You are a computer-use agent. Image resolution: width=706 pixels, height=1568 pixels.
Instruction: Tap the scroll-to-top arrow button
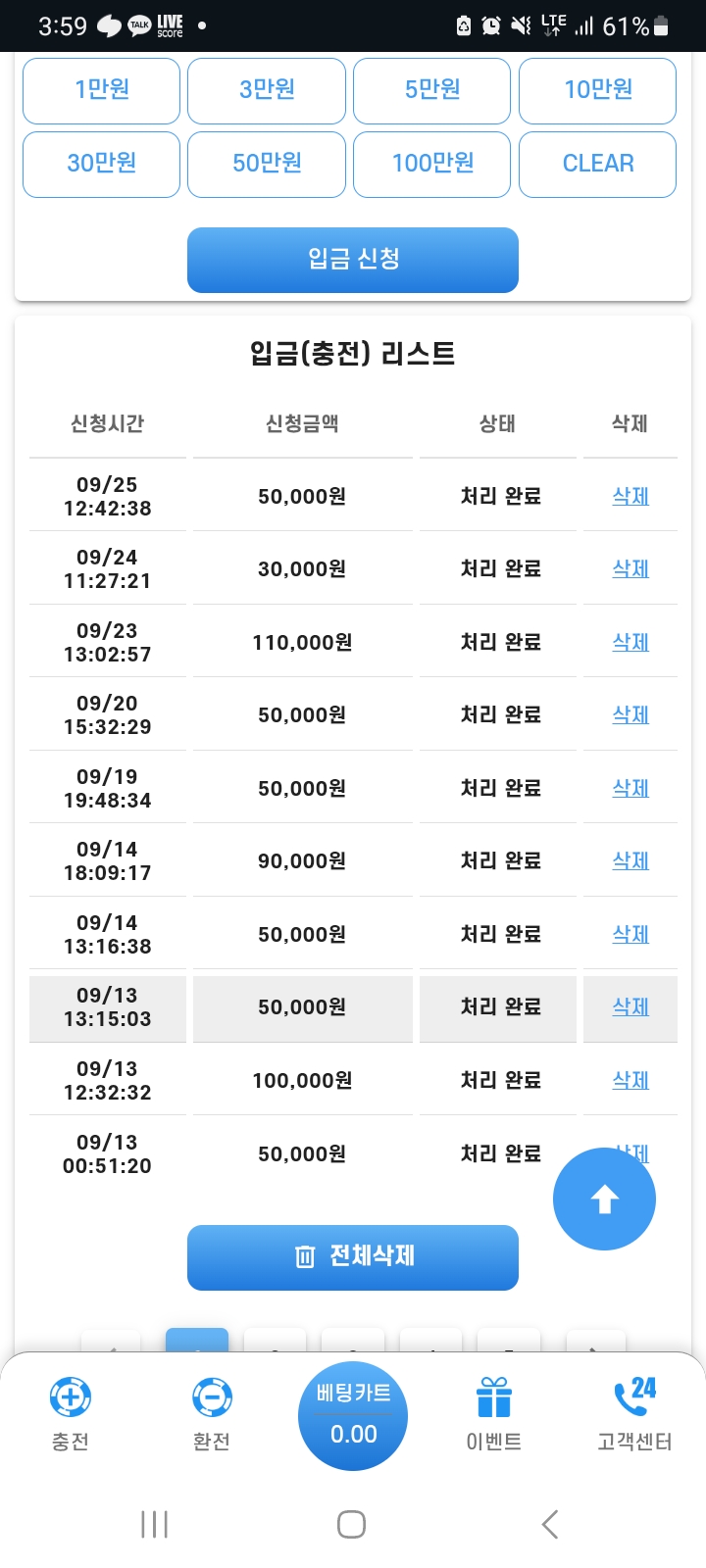[604, 1199]
